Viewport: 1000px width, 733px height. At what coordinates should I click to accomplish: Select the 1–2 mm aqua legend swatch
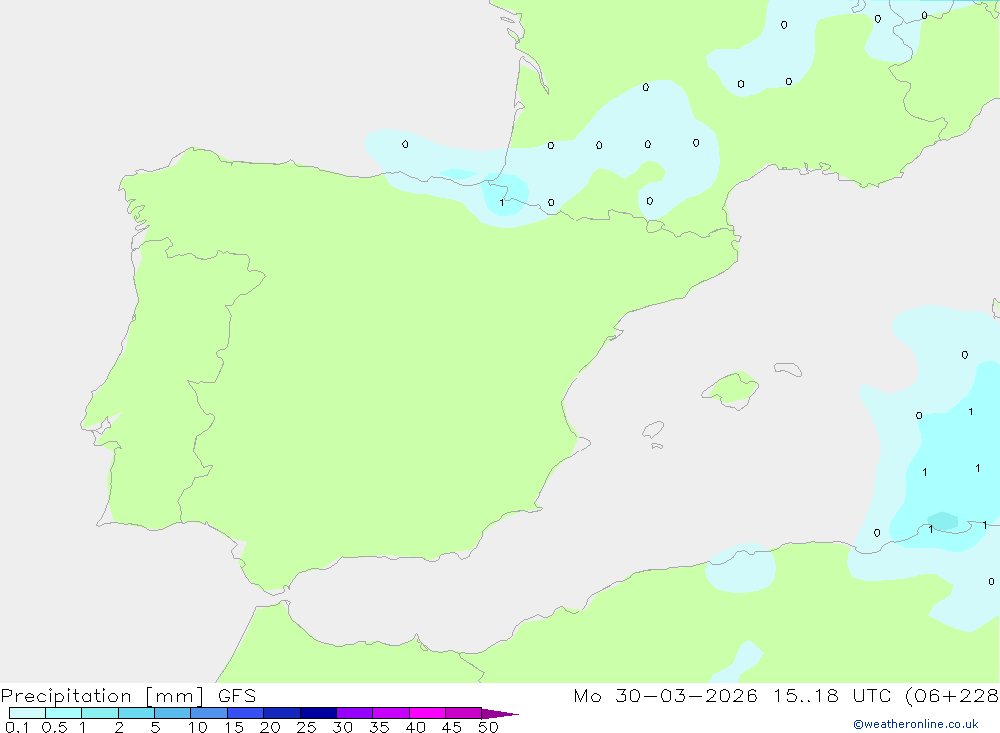coord(99,713)
